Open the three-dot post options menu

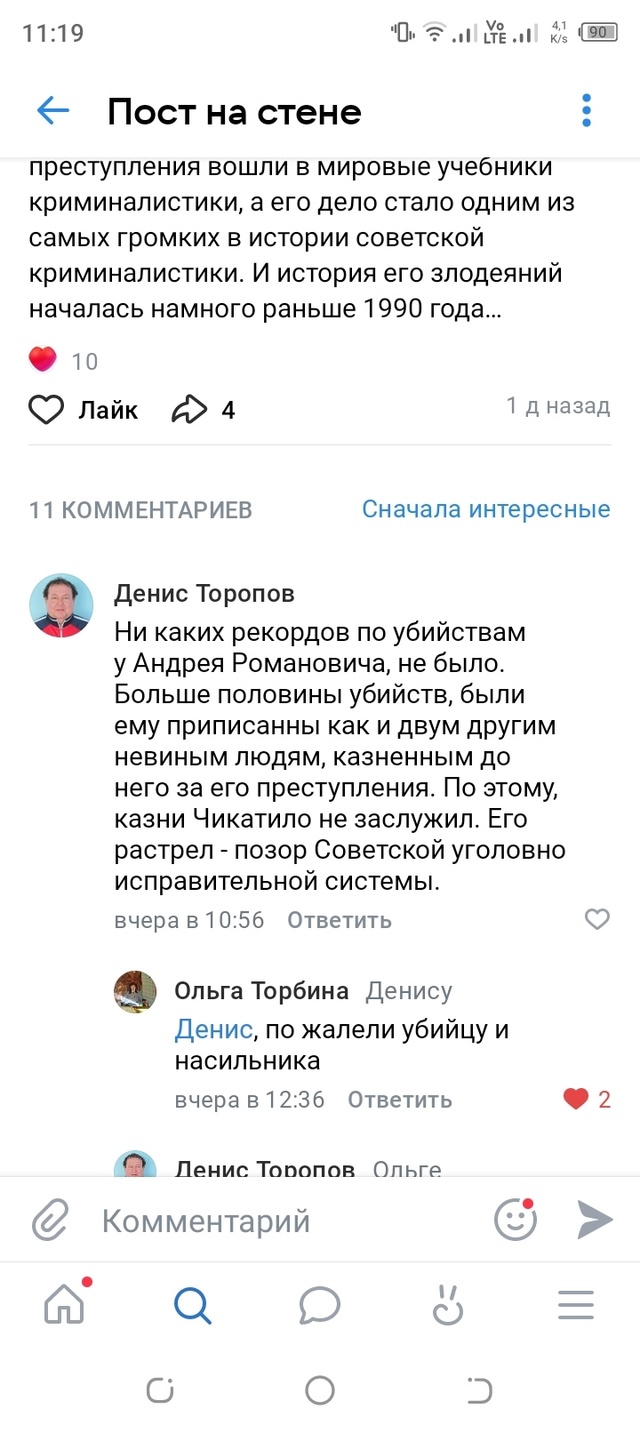[x=585, y=111]
